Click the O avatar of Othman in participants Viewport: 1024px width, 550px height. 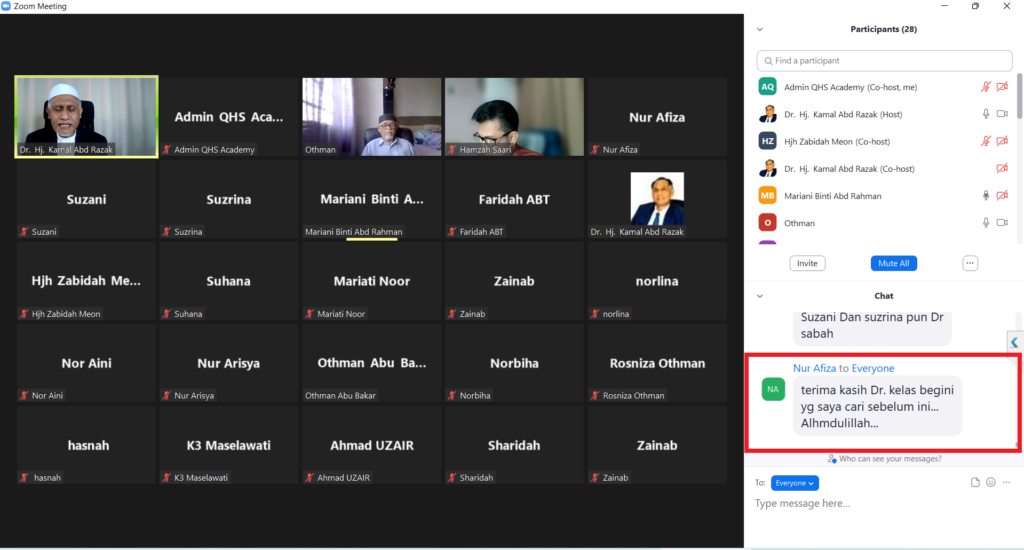pyautogui.click(x=767, y=223)
